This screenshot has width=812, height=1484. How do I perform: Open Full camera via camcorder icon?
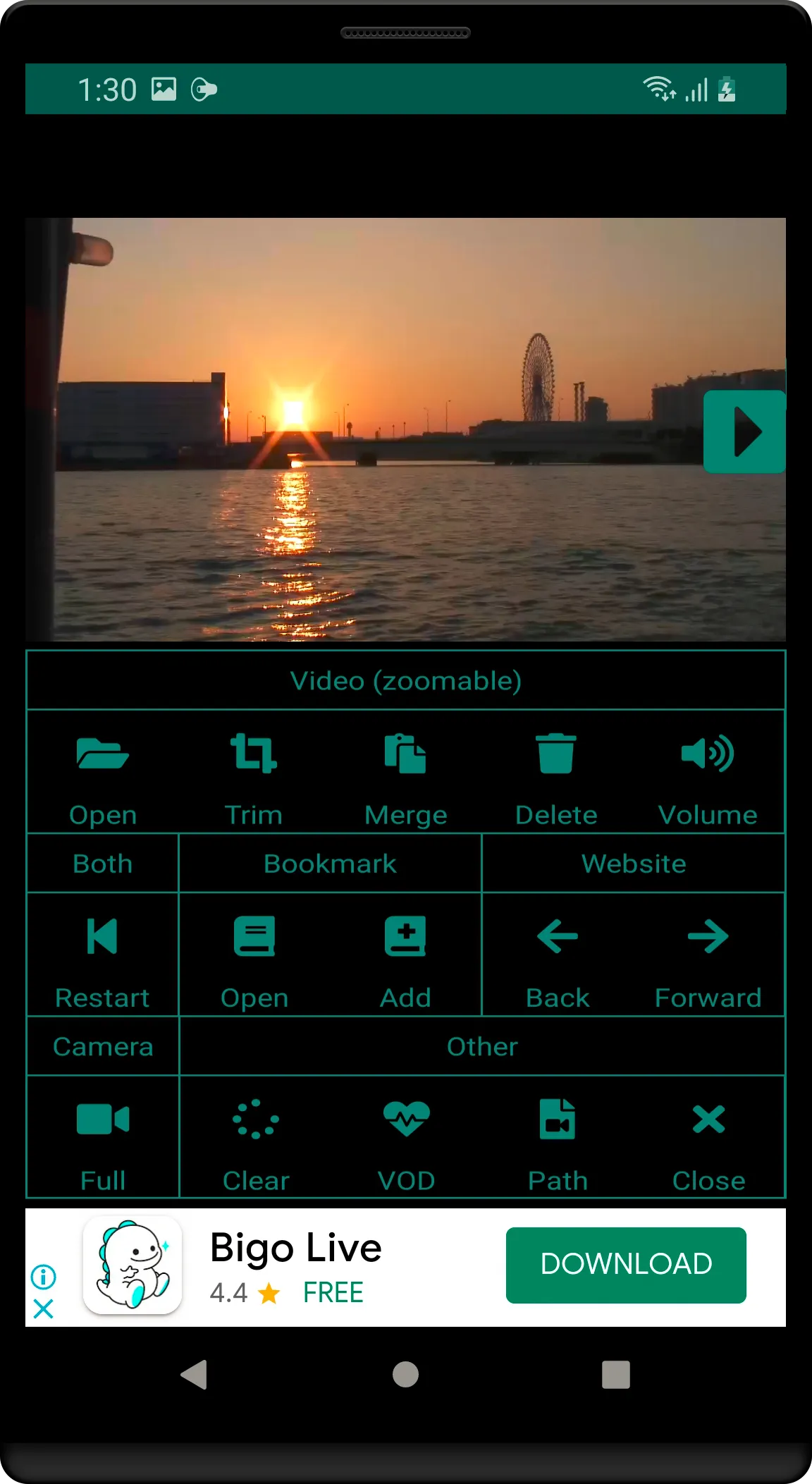[x=103, y=1119]
